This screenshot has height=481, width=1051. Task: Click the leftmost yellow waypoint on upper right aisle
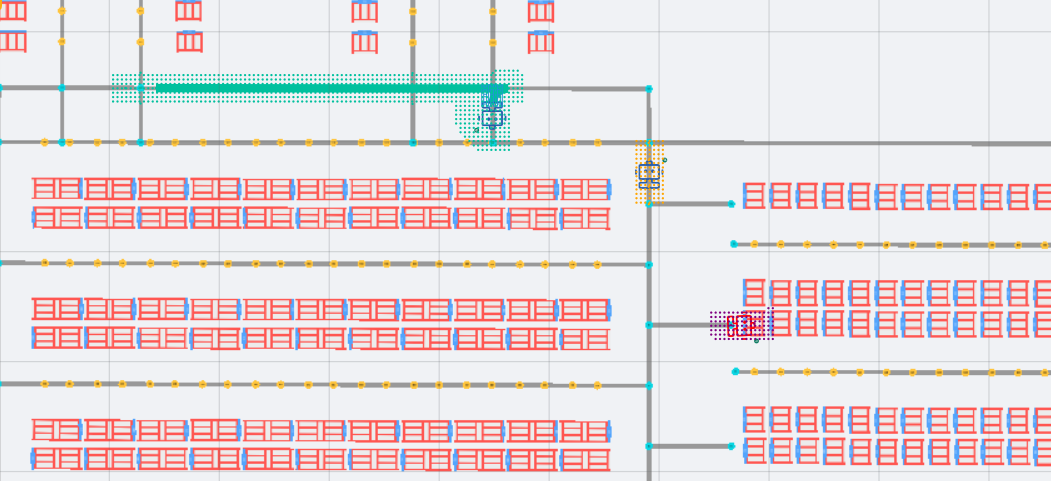(754, 244)
